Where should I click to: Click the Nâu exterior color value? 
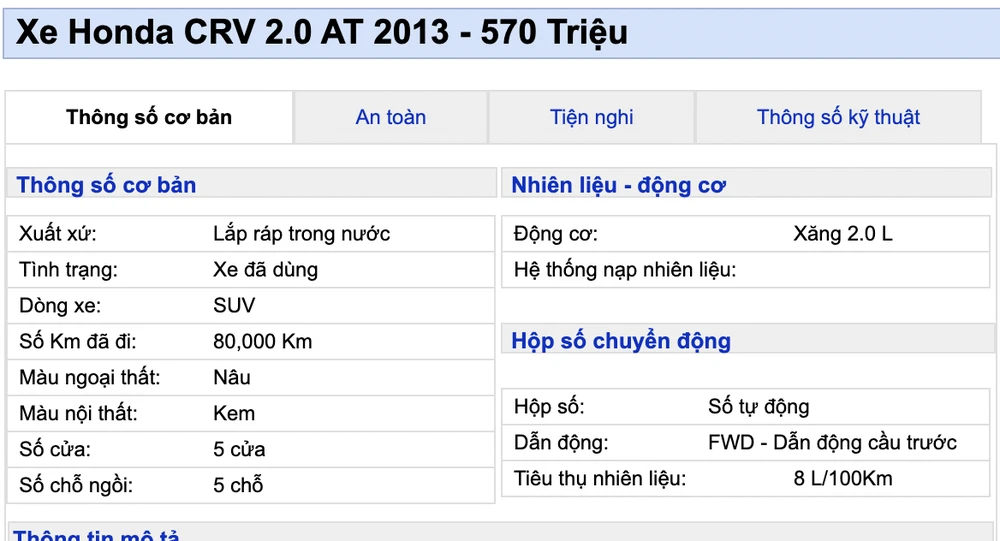pyautogui.click(x=232, y=378)
